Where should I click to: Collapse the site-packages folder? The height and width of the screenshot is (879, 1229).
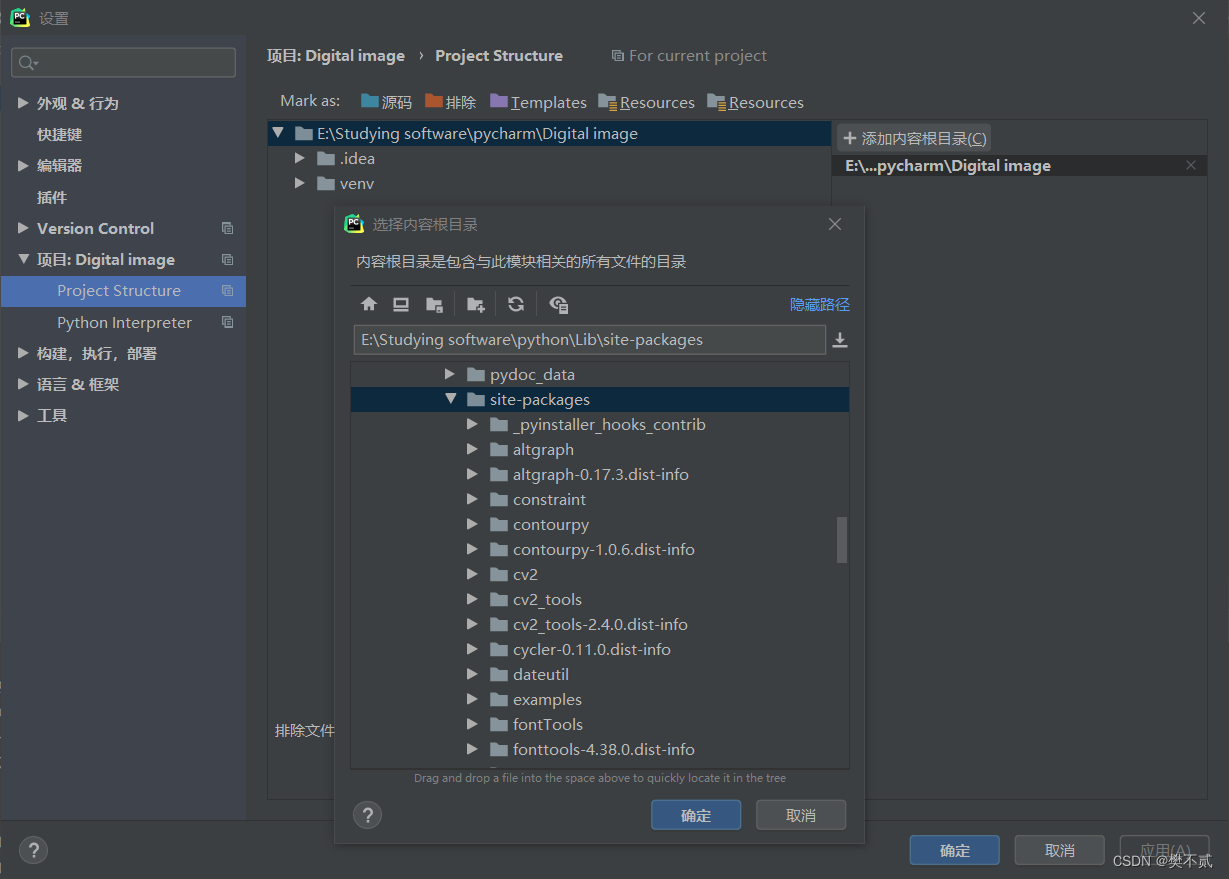pyautogui.click(x=450, y=399)
